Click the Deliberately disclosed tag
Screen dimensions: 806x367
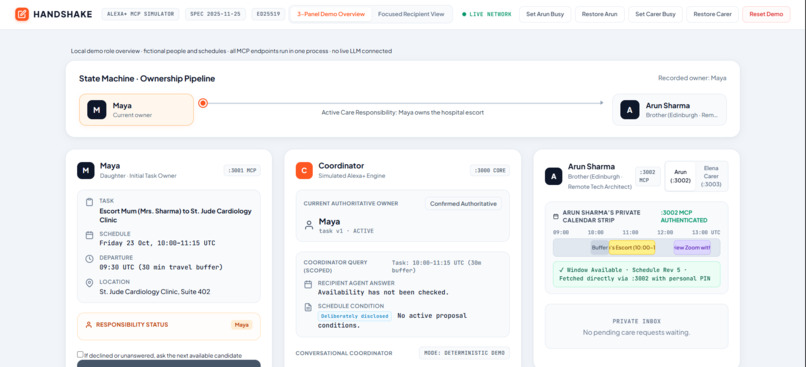click(355, 316)
